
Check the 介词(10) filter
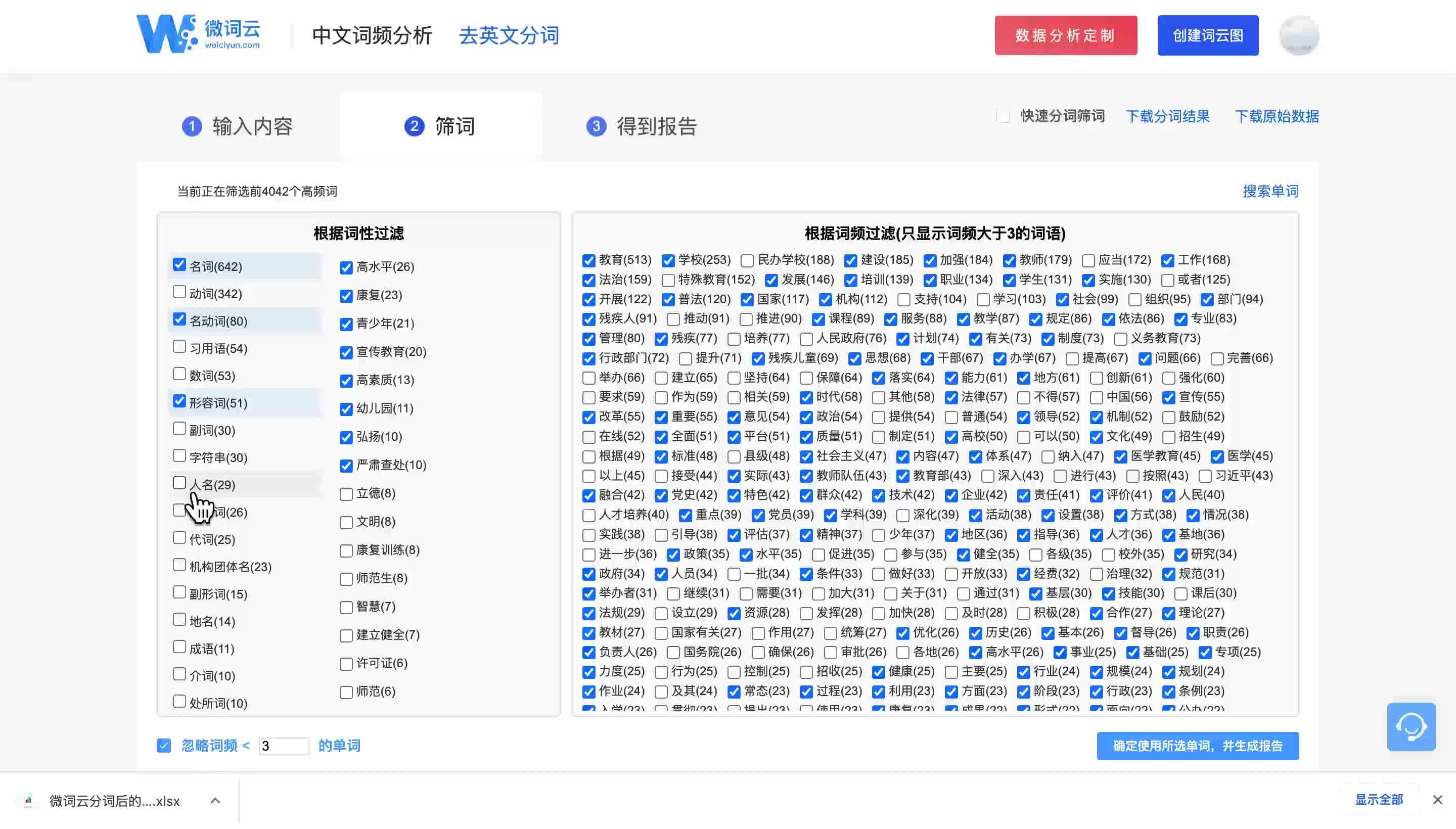[179, 675]
